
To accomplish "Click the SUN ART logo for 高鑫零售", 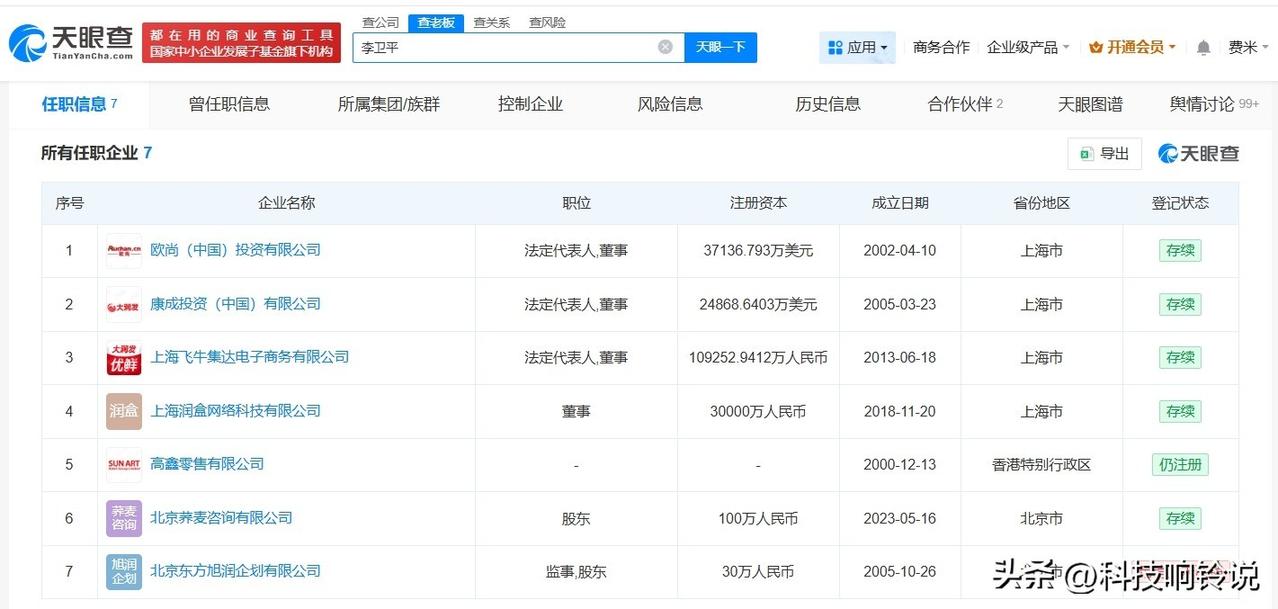I will 122,464.
